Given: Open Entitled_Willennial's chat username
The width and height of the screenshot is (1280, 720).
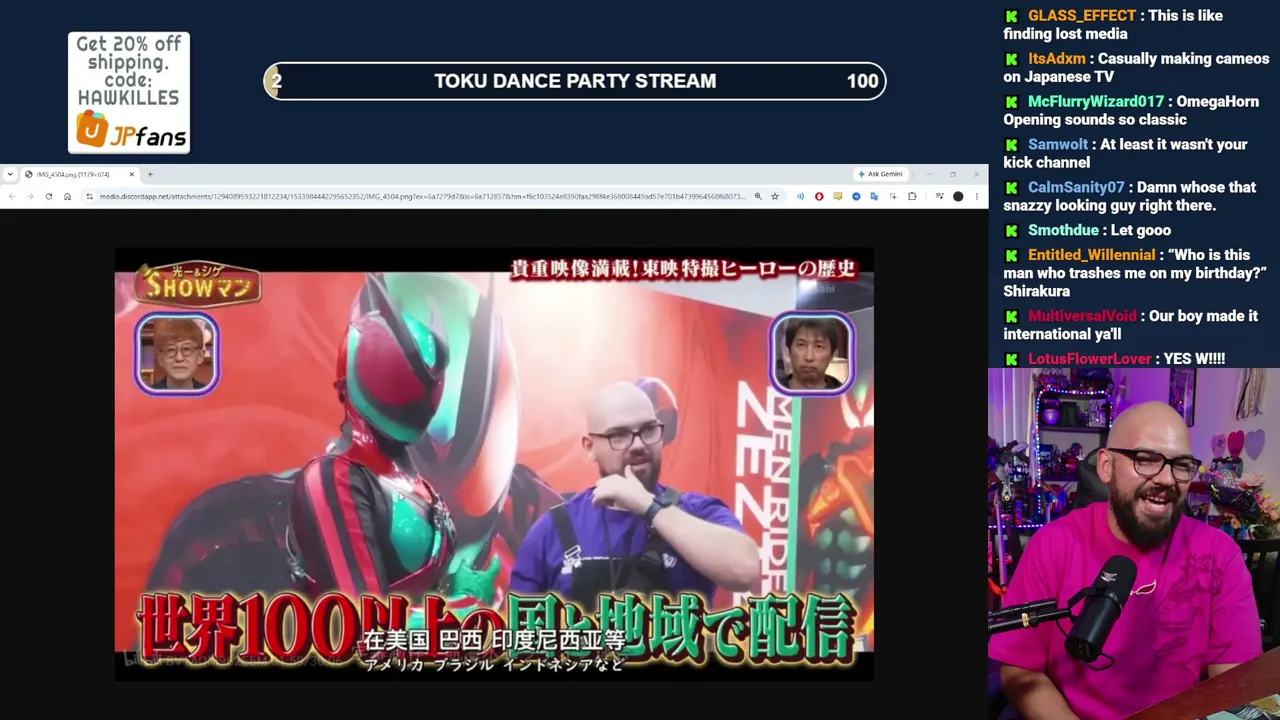Looking at the screenshot, I should coord(1091,256).
